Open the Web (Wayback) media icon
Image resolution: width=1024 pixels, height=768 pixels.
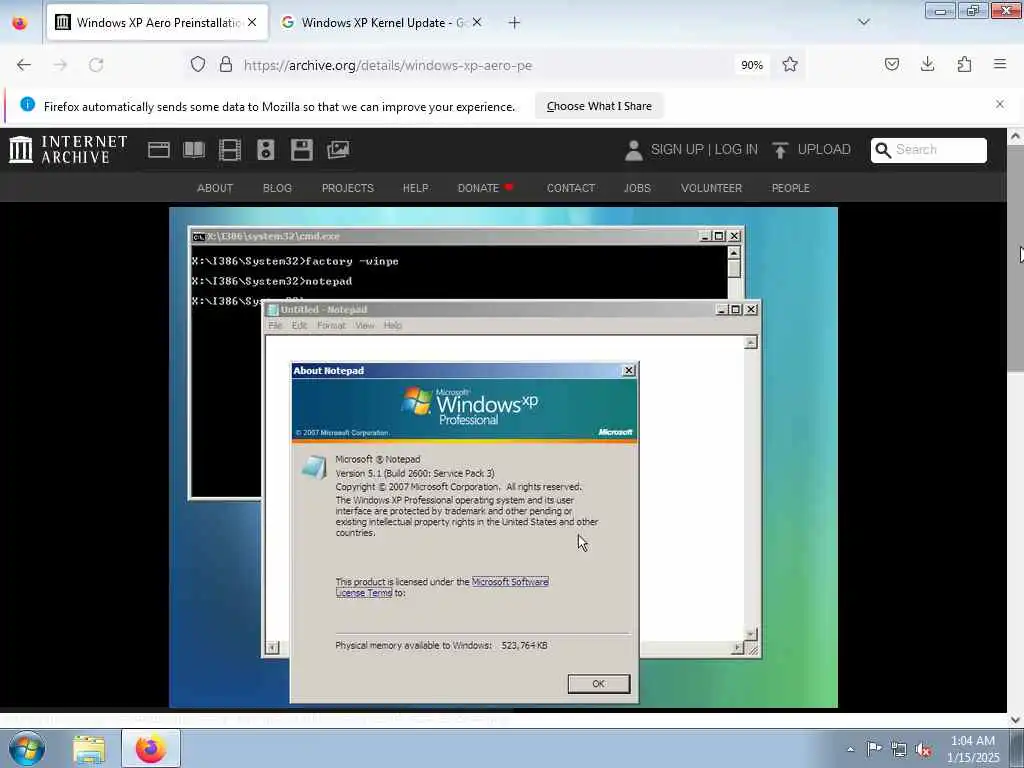159,150
